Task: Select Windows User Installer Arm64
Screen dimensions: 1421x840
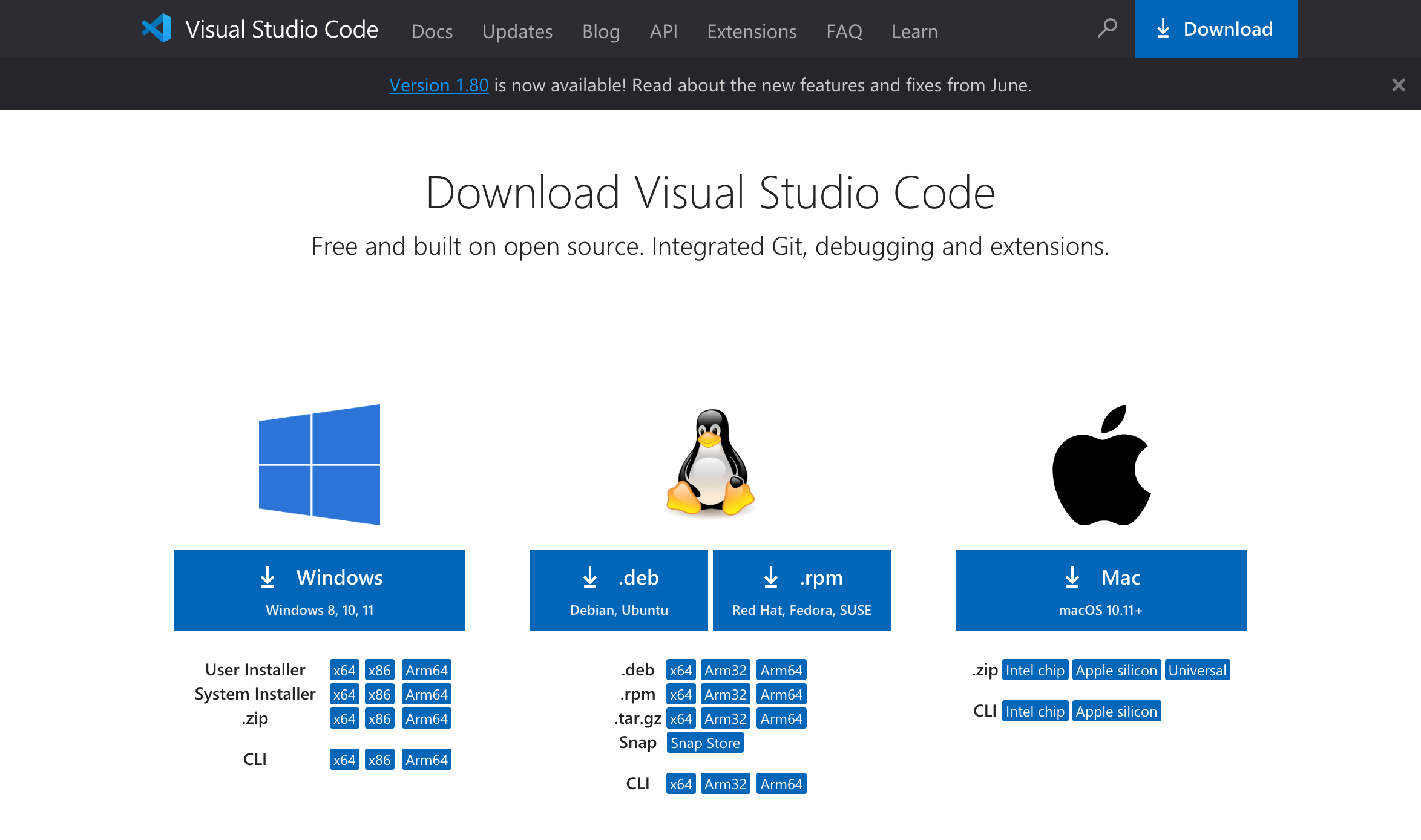Action: click(x=427, y=670)
